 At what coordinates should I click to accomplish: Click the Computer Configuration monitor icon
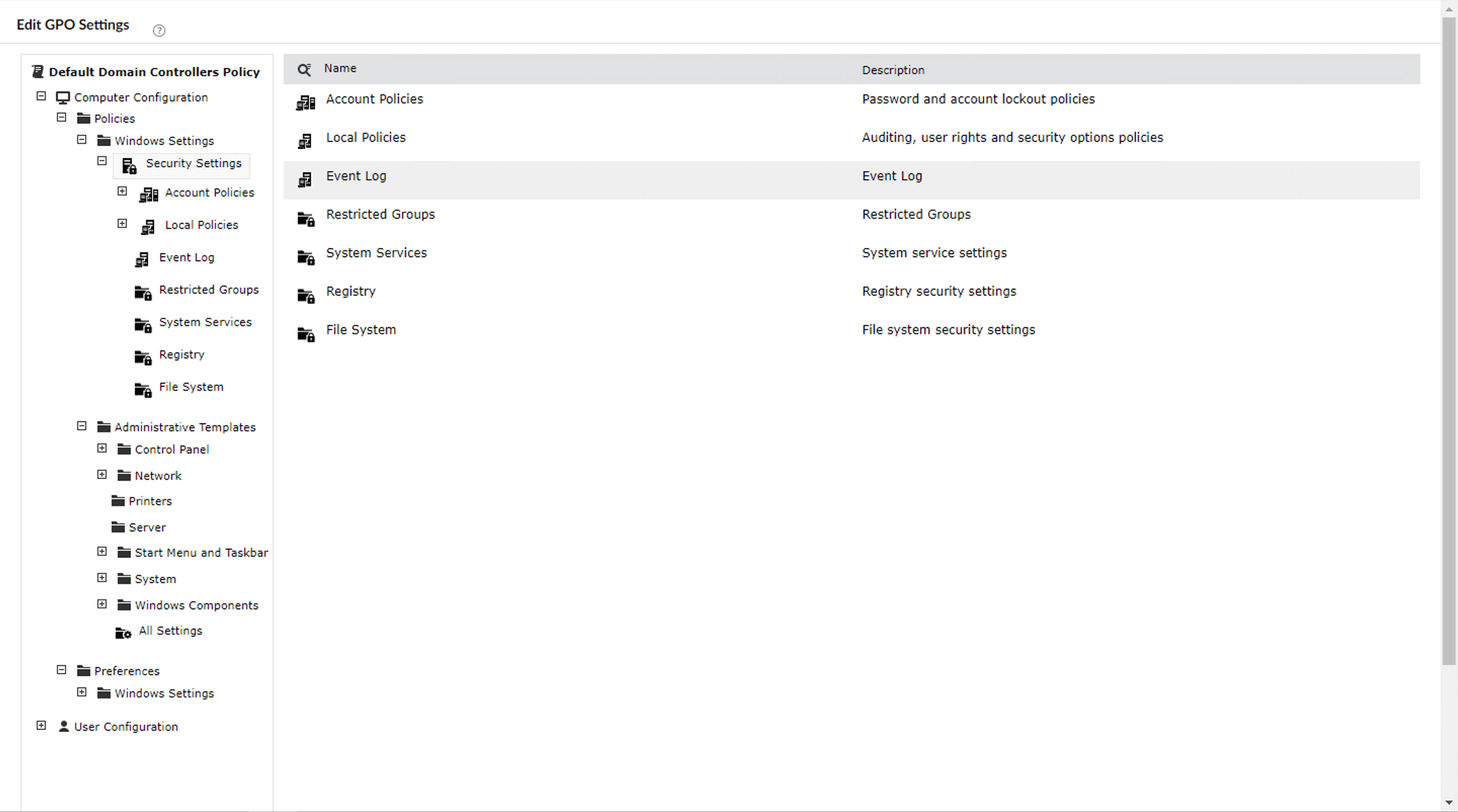63,97
